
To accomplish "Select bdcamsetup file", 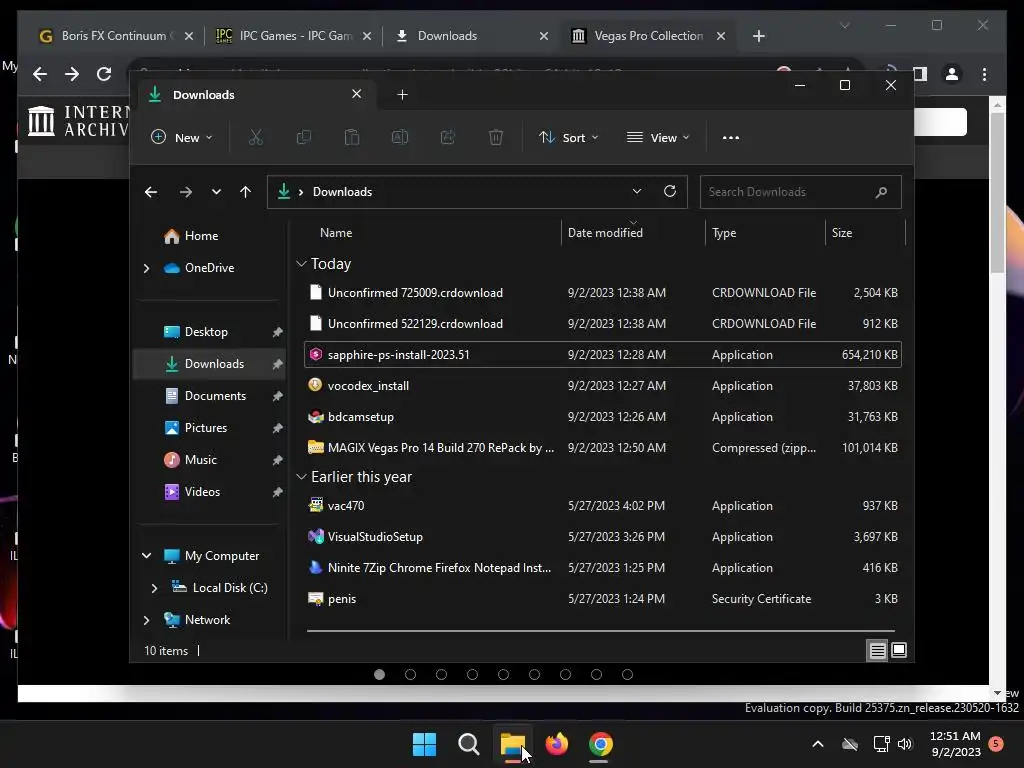I will point(603,417).
